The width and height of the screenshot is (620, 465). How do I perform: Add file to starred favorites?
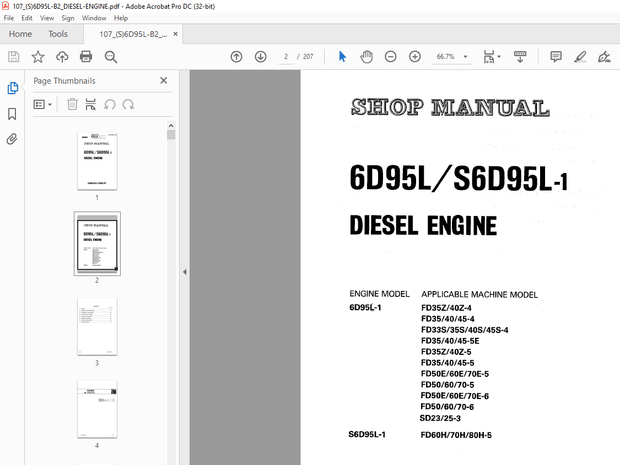tap(38, 57)
